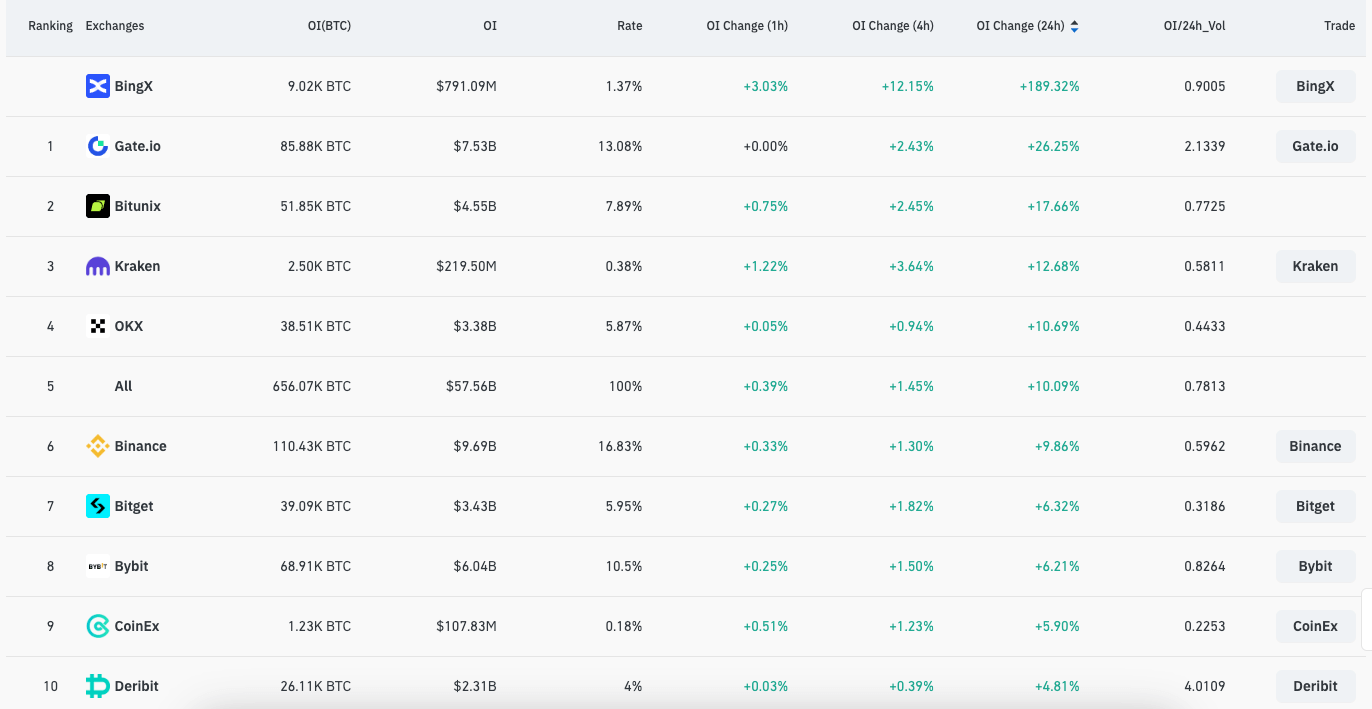The width and height of the screenshot is (1372, 709).
Task: Click the Bybit exchange logo
Action: click(96, 566)
